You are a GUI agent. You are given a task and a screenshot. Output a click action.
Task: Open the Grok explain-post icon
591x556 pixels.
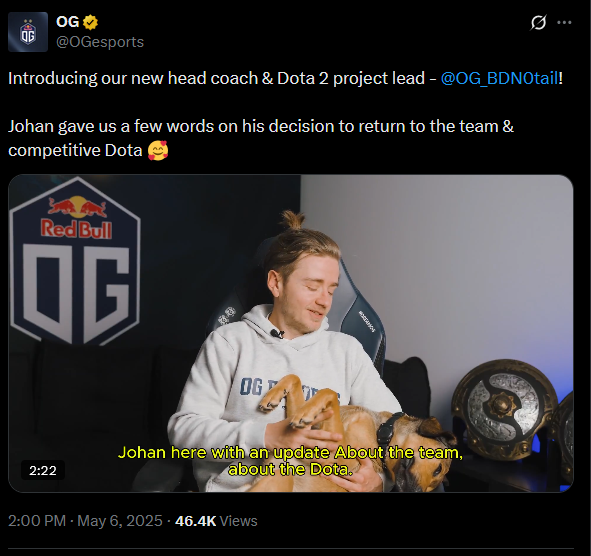(538, 23)
